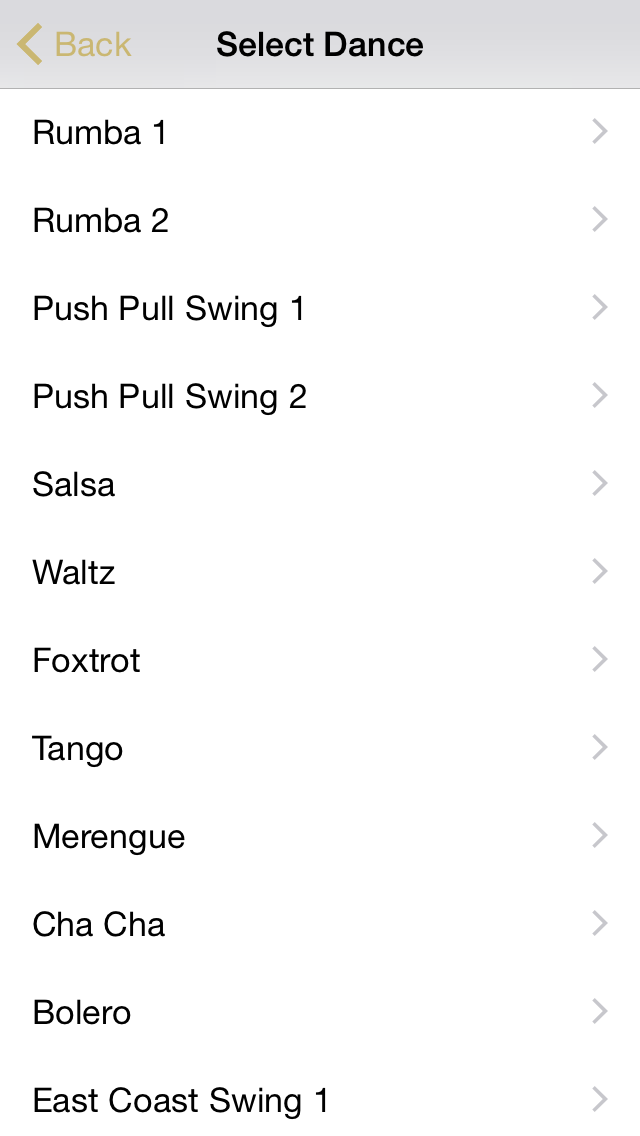Expand Cha Cha using its chevron

[599, 924]
